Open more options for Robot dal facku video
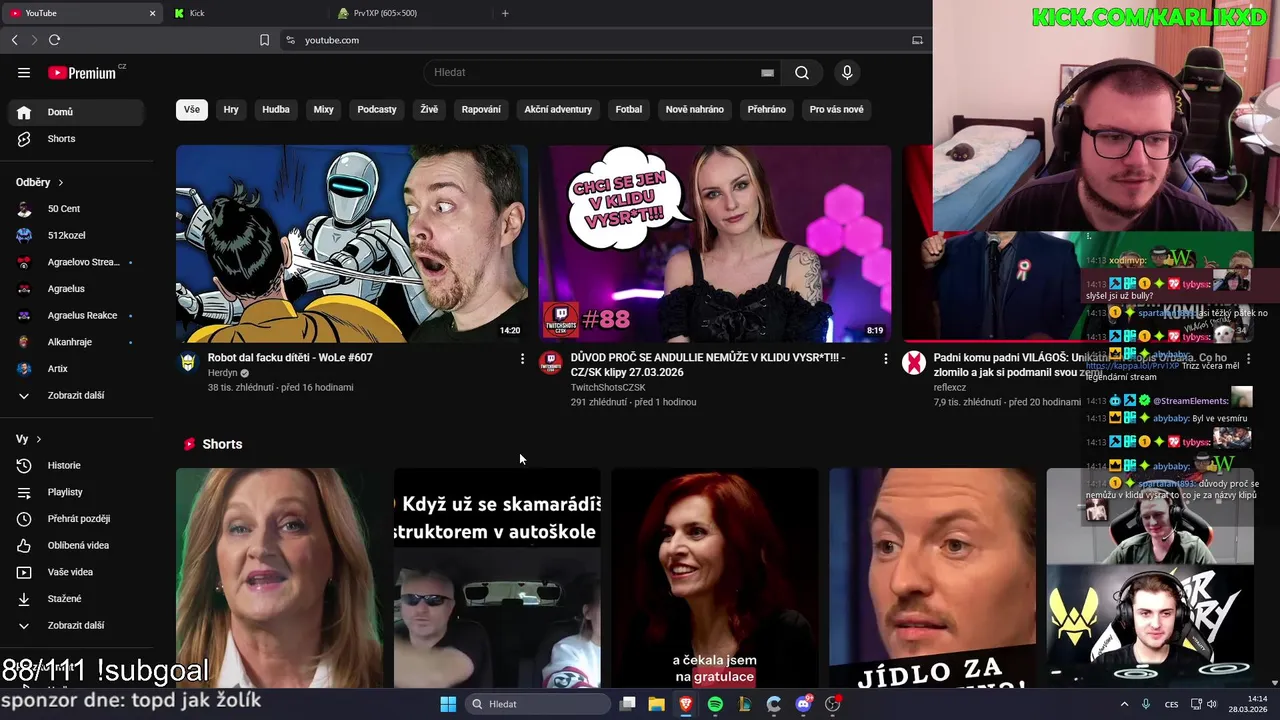This screenshot has width=1280, height=720. [x=522, y=358]
